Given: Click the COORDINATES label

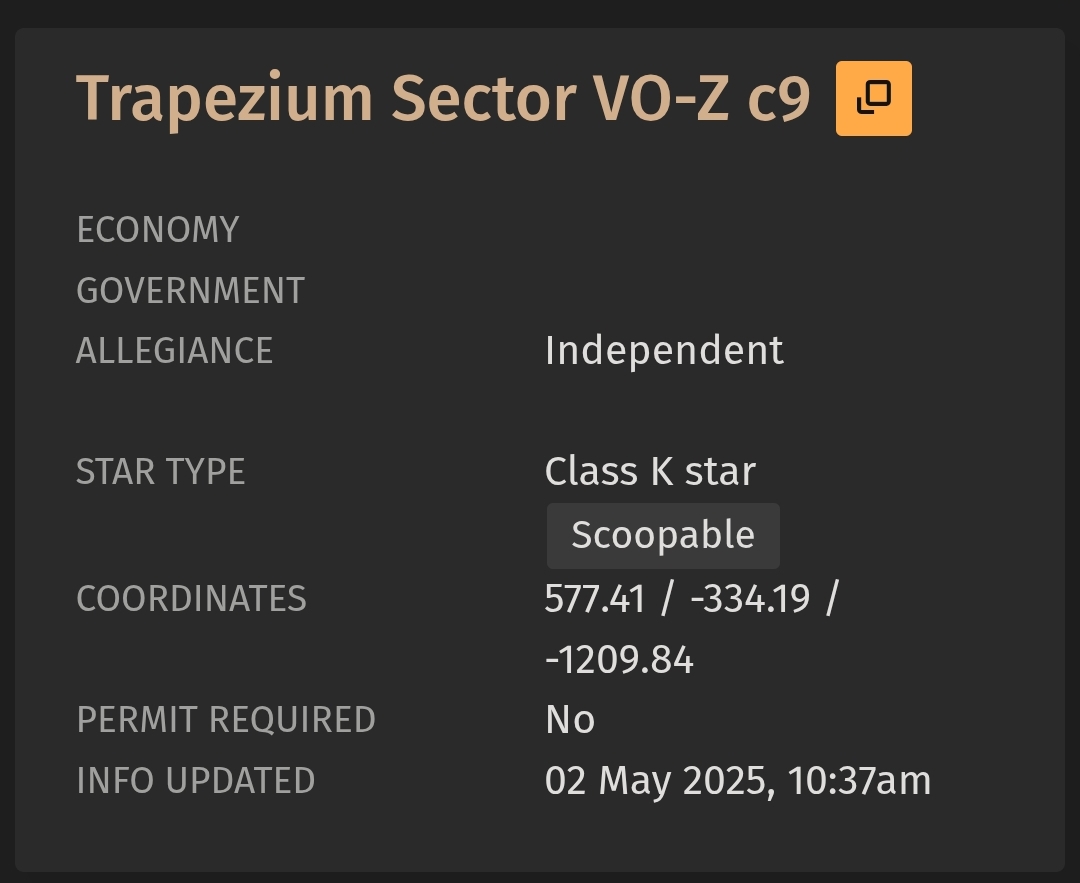Looking at the screenshot, I should pos(191,599).
